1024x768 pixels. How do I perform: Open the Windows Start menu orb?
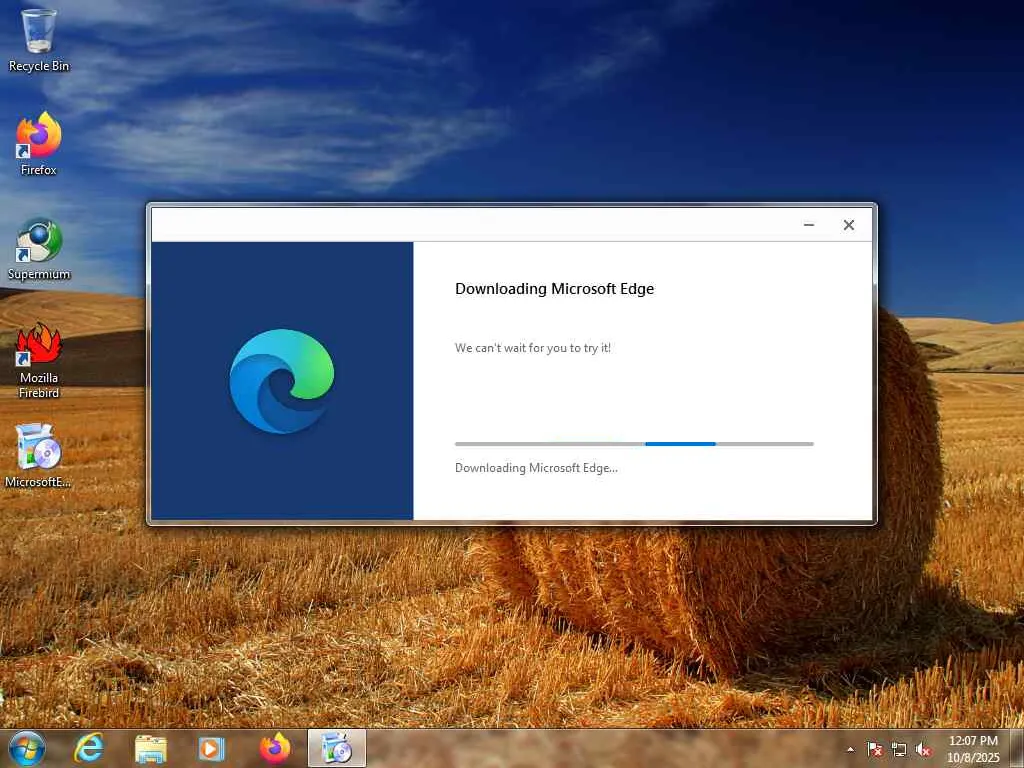click(27, 748)
